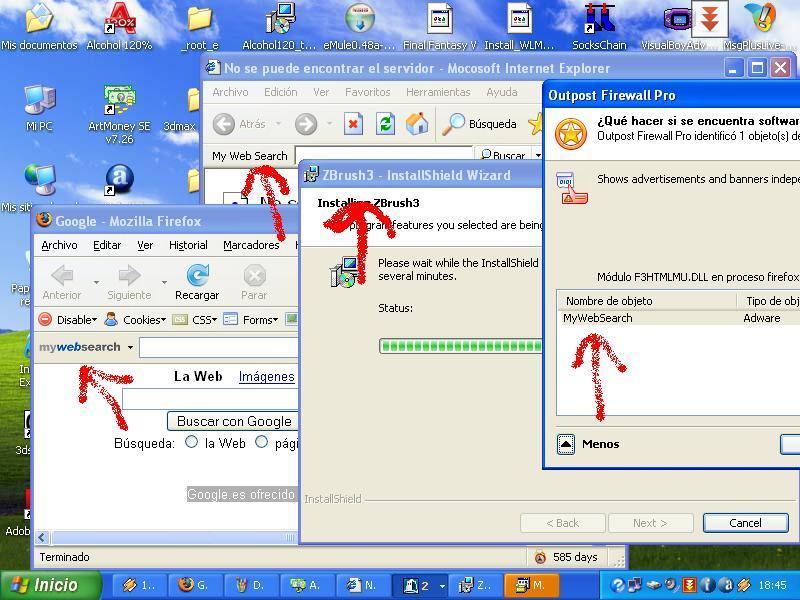Click the Stop icon in Internet Explorer

tap(353, 124)
